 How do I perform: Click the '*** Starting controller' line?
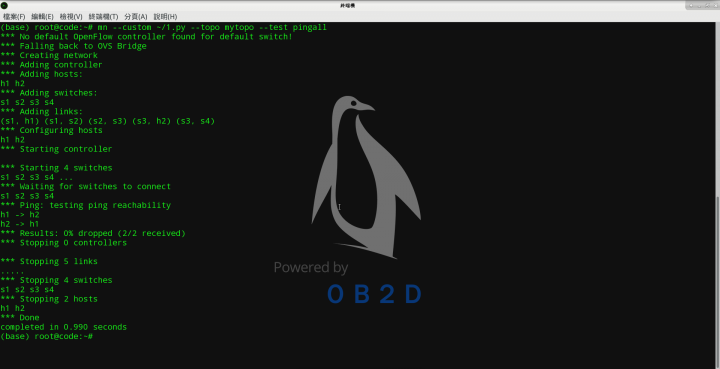click(x=56, y=149)
